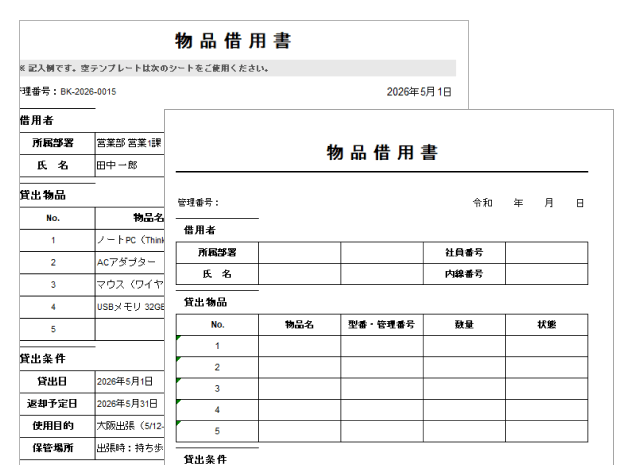Image resolution: width=633 pixels, height=465 pixels.
Task: Select the value 営業部 営業1課
Action: coord(130,143)
